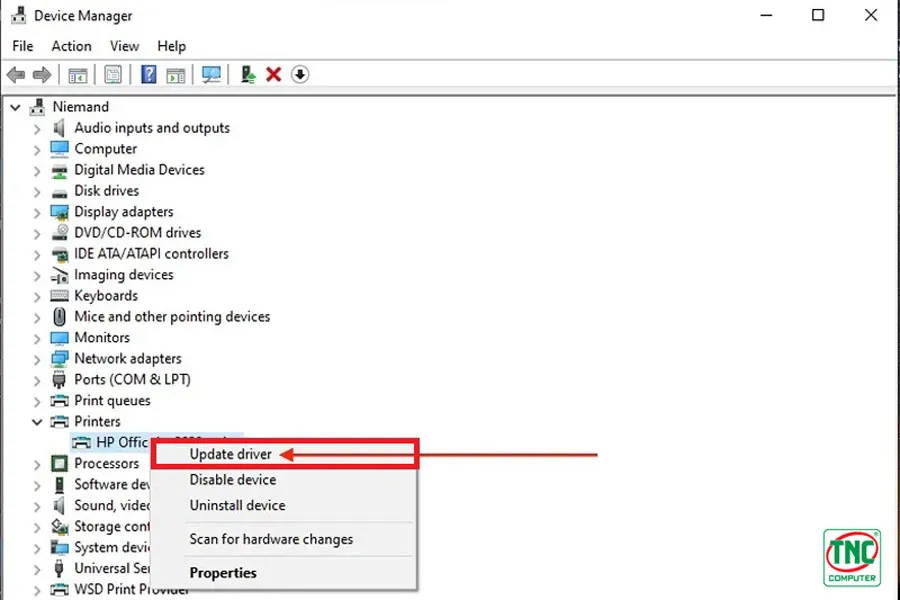Click the Update driver toolbar icon

tap(248, 75)
